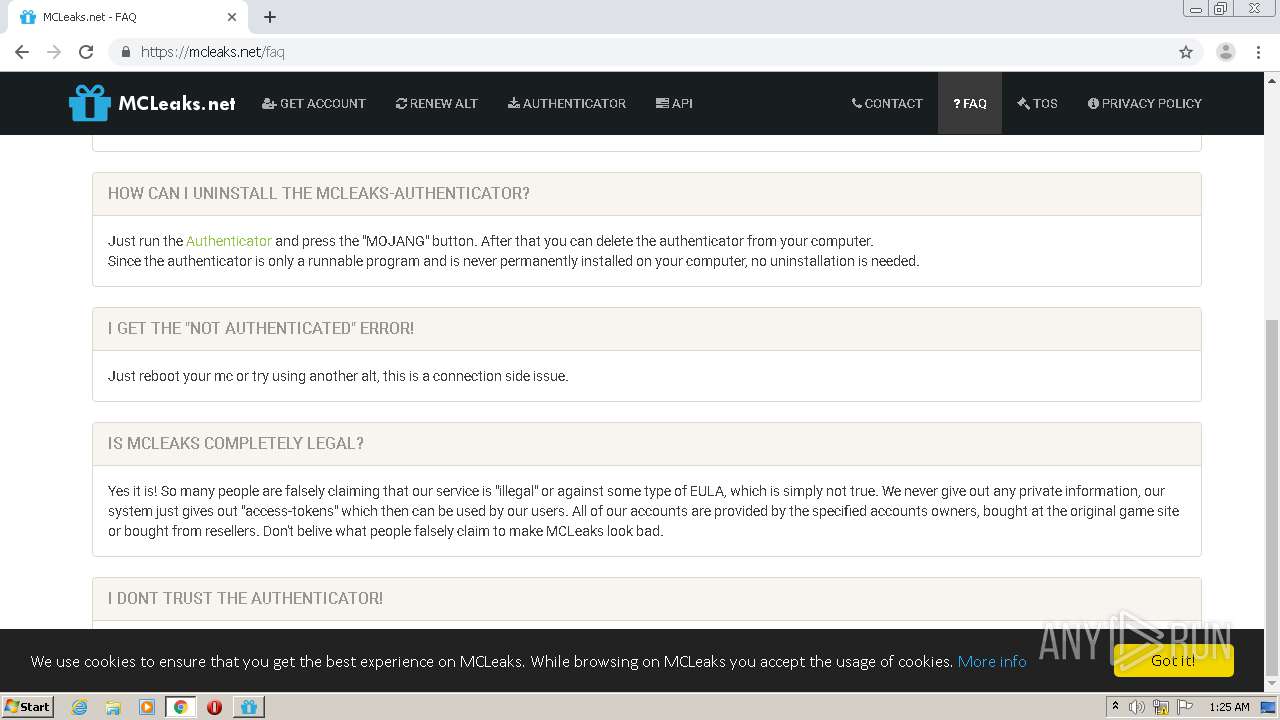Screen dimensions: 1280x720
Task: Click the MCLeaks.net gift logo
Action: click(152, 103)
